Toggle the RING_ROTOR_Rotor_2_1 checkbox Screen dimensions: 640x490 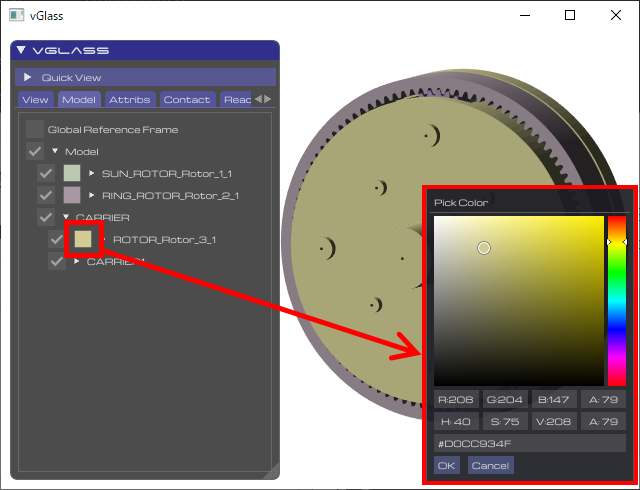(46, 195)
